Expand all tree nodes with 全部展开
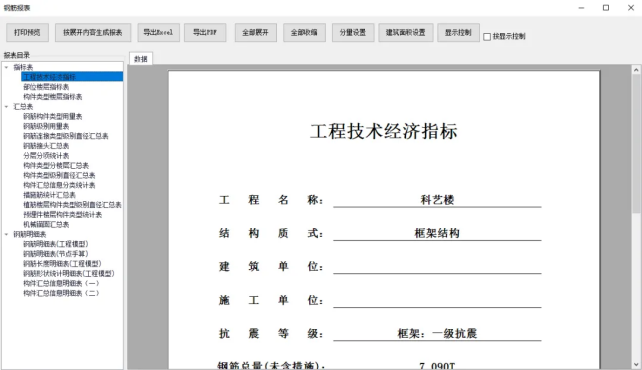This screenshot has height=370, width=642. tap(255, 32)
